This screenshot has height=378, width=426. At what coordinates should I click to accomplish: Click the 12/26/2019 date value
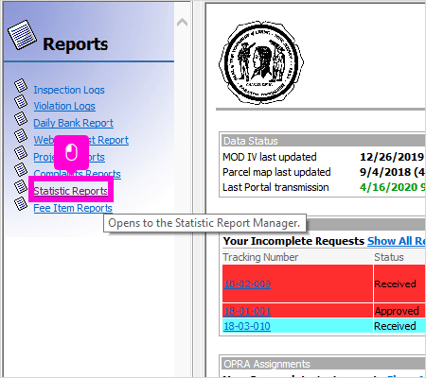click(x=392, y=157)
